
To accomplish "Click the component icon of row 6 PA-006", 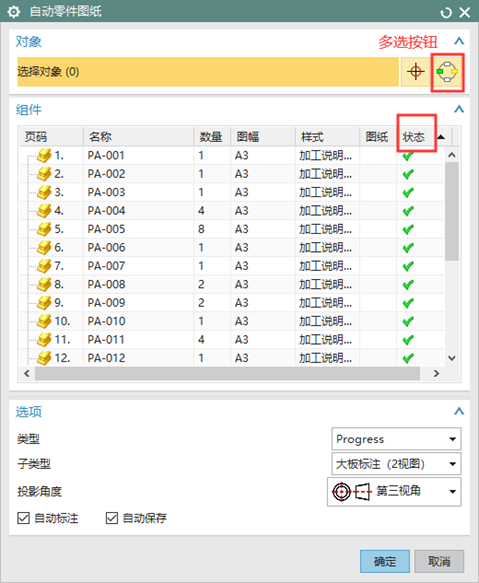I will 44,248.
